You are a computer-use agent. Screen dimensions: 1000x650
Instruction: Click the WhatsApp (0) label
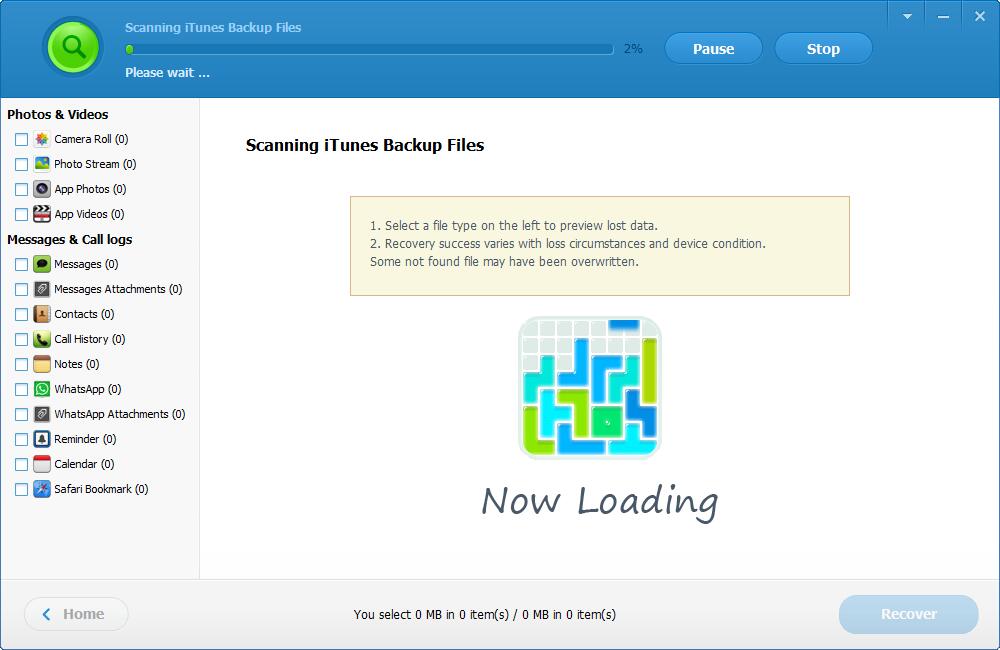click(x=87, y=389)
